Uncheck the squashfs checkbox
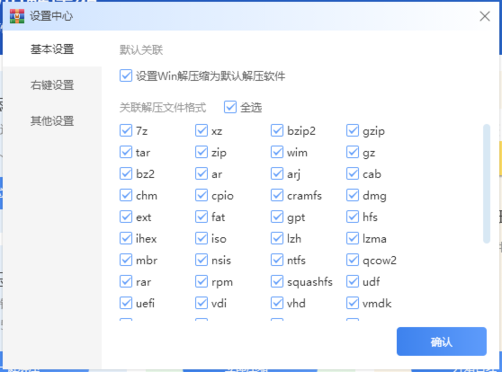The image size is (502, 372). click(277, 281)
